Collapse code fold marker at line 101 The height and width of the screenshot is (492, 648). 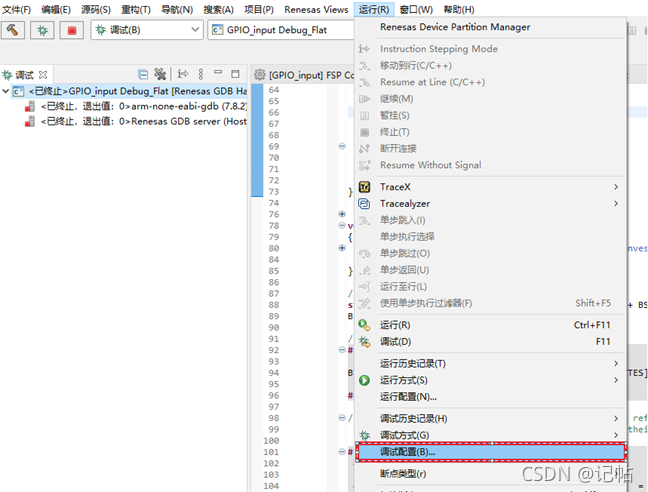pos(342,452)
